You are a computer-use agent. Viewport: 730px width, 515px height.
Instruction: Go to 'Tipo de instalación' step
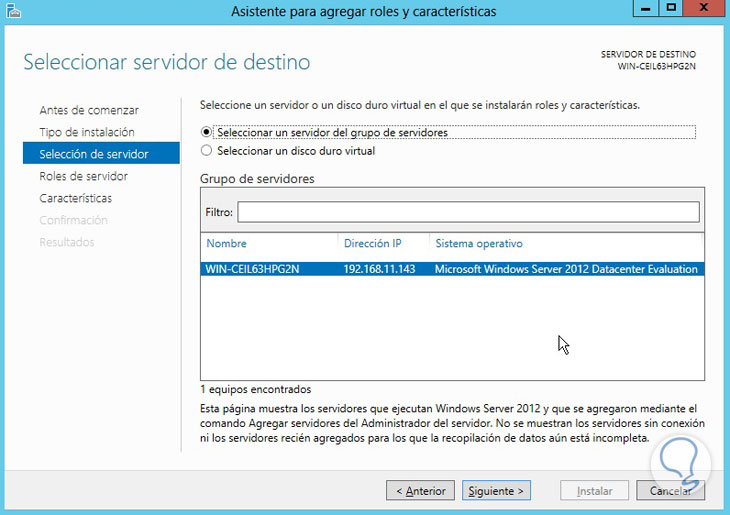click(87, 132)
